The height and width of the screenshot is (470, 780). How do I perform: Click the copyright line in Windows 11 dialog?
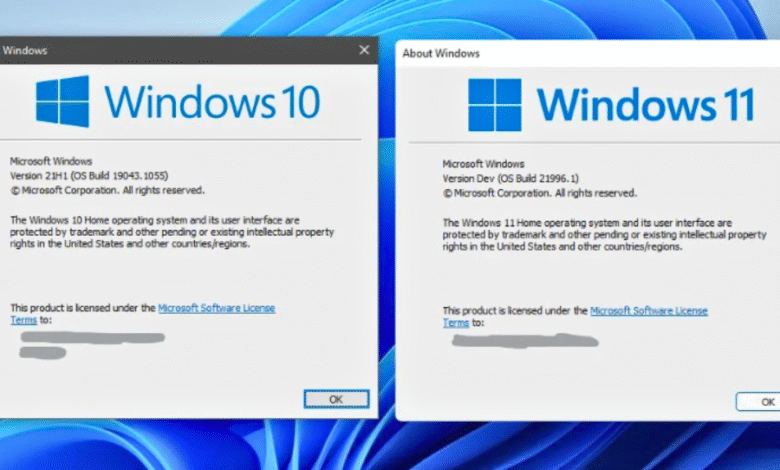pos(539,191)
